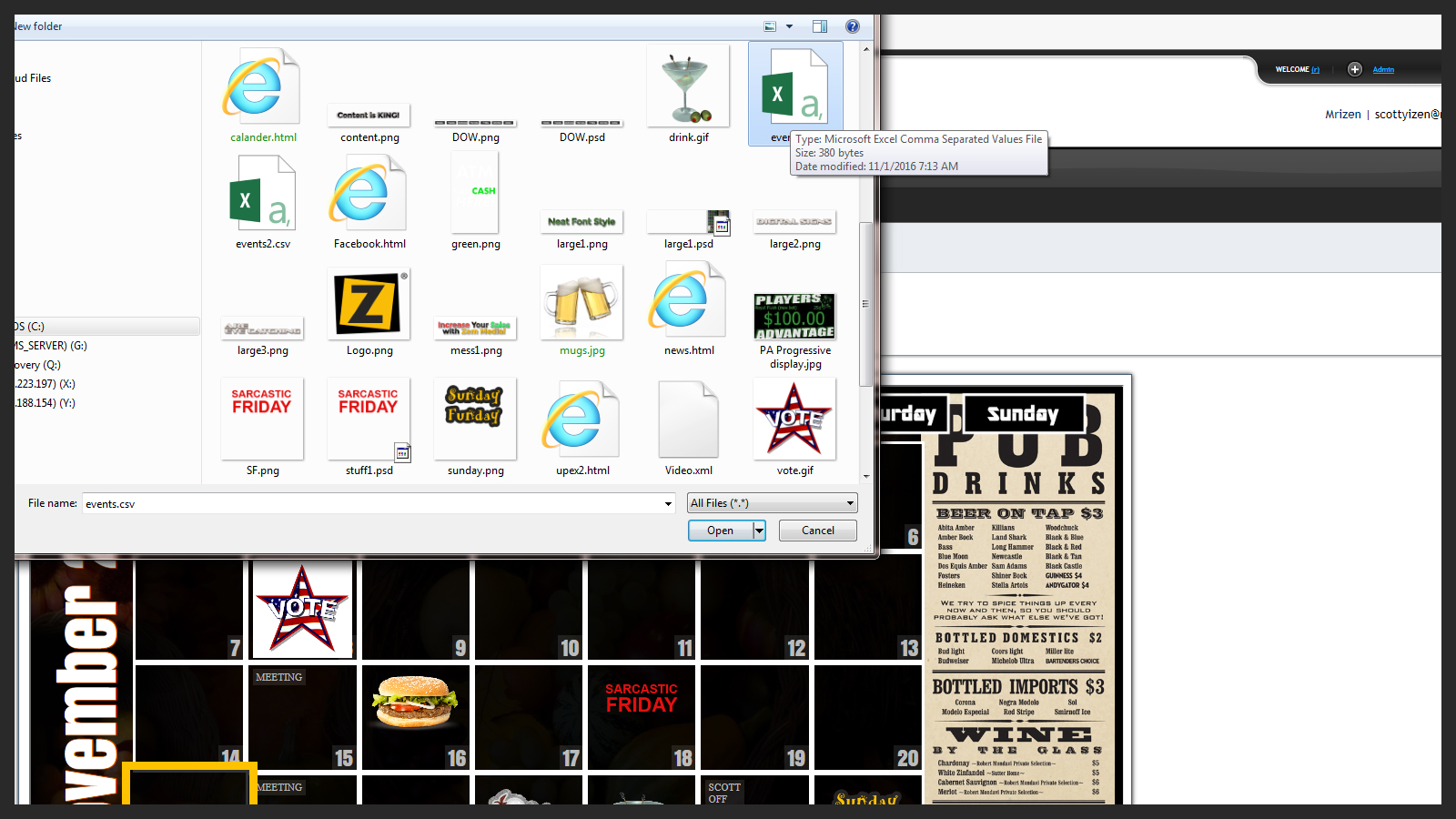Open the Sunday tab on menu board
Image resolution: width=1456 pixels, height=819 pixels.
(x=1024, y=414)
